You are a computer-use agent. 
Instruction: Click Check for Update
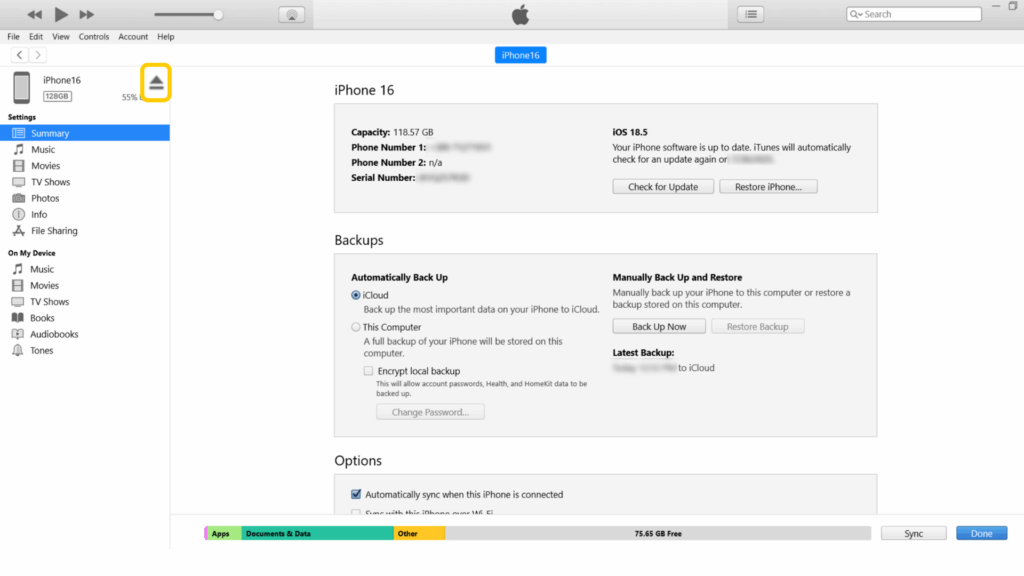662,186
